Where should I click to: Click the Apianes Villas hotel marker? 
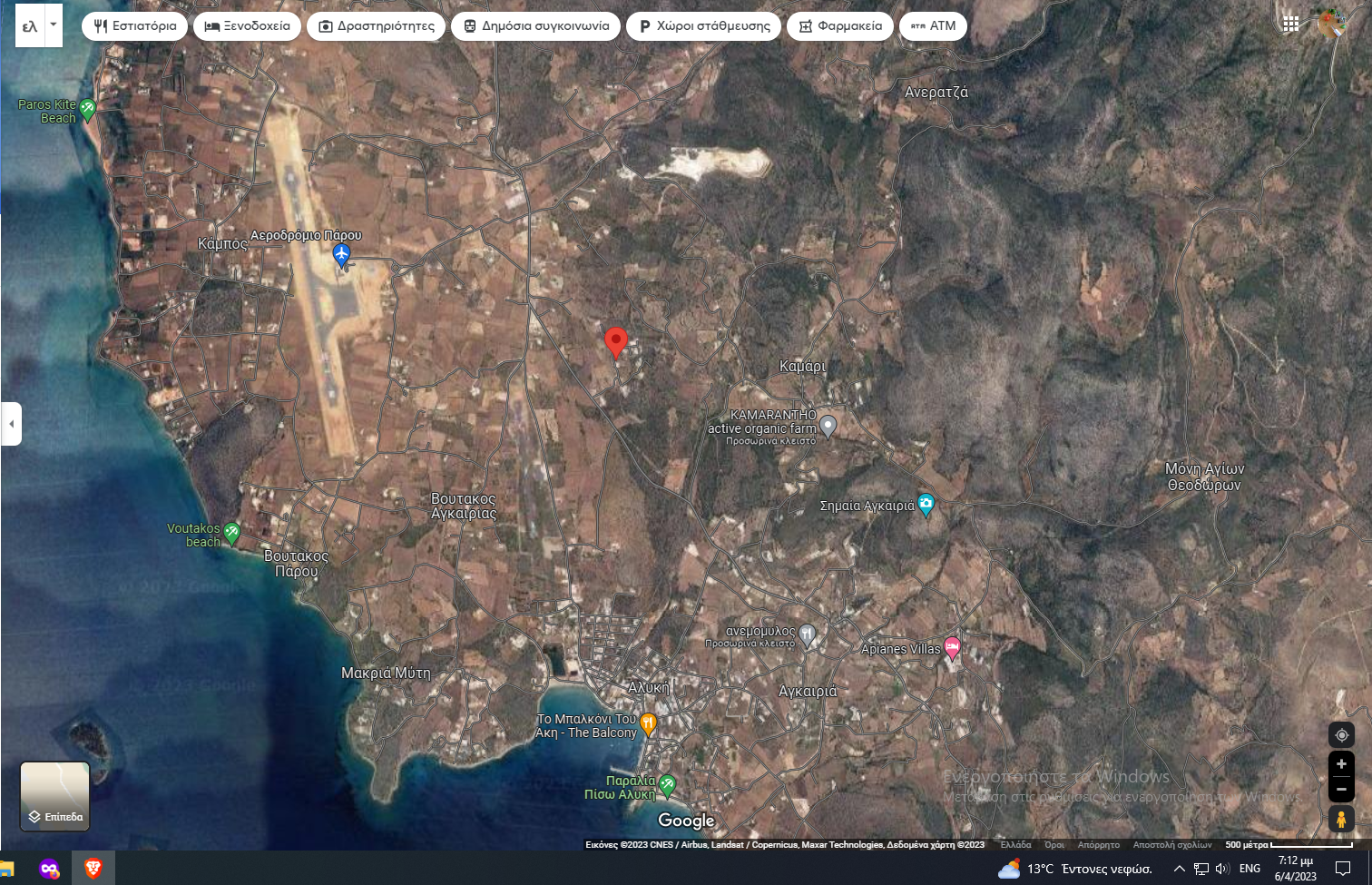(952, 647)
